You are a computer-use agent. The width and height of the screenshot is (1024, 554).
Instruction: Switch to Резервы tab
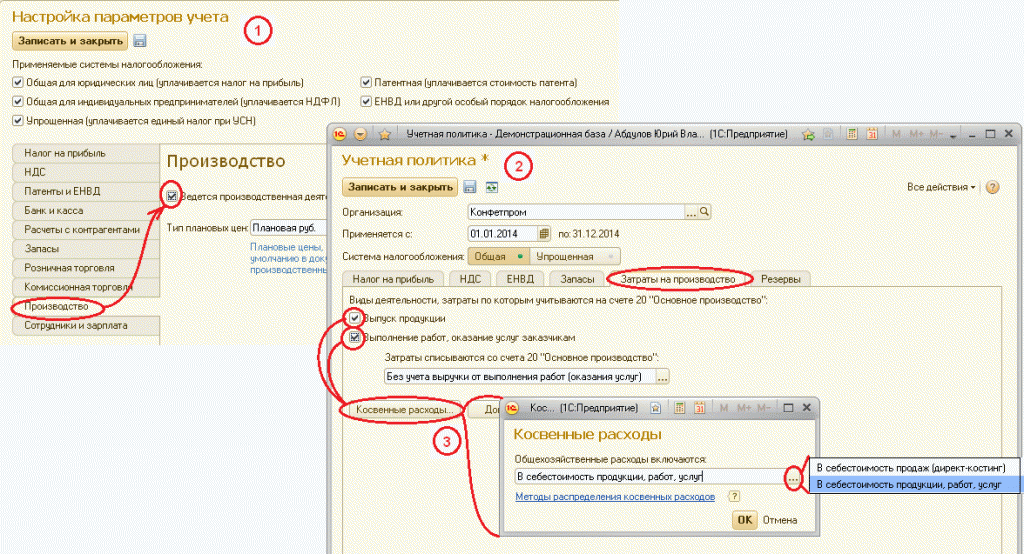tap(780, 279)
